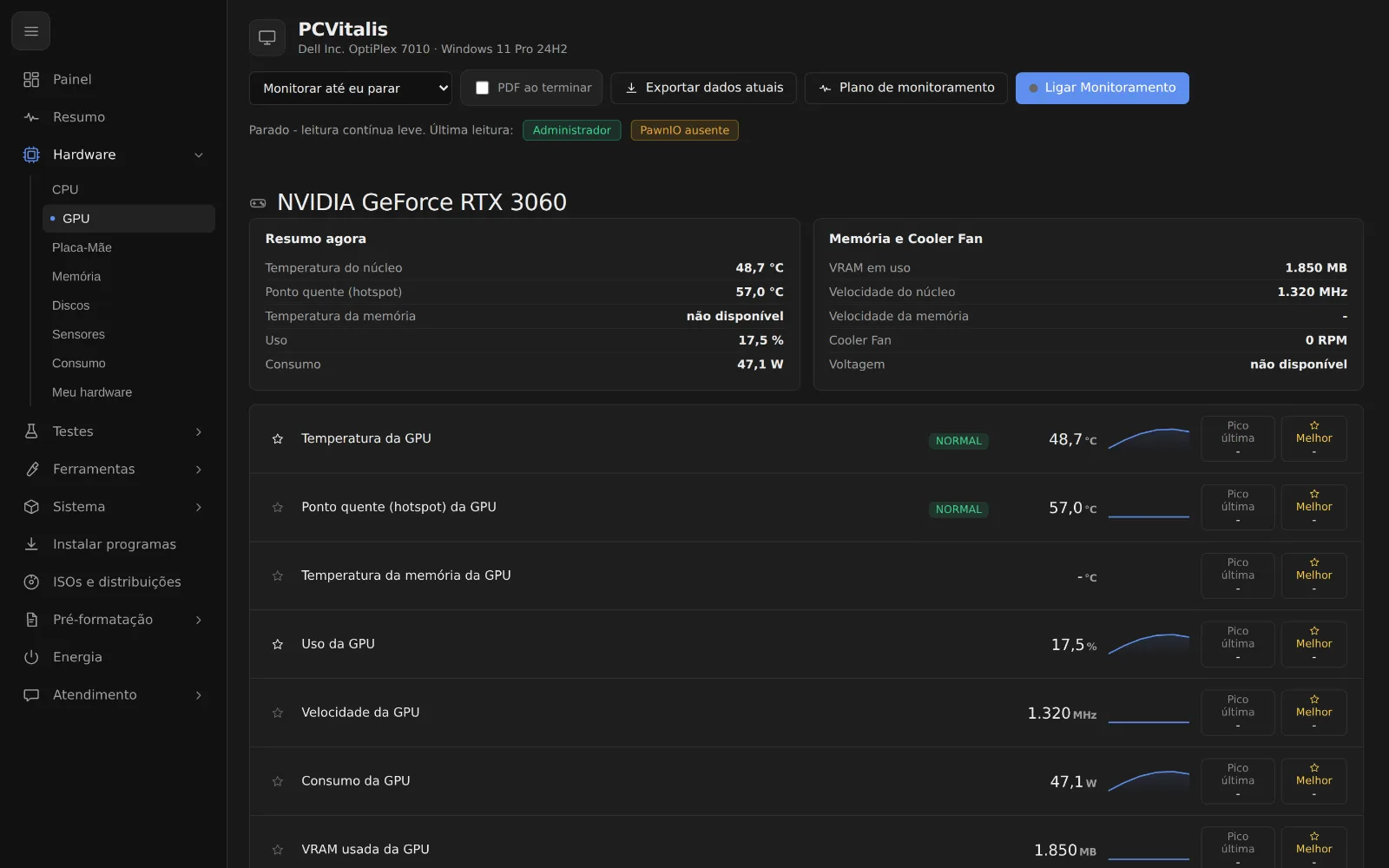Collapse the Hardware section chevron

(199, 155)
